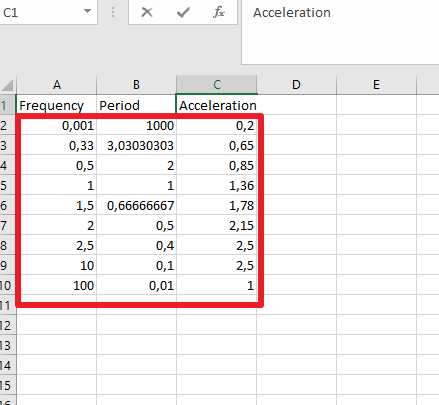This screenshot has height=405, width=439.
Task: Select the cell containing 0,4
Action: [136, 245]
